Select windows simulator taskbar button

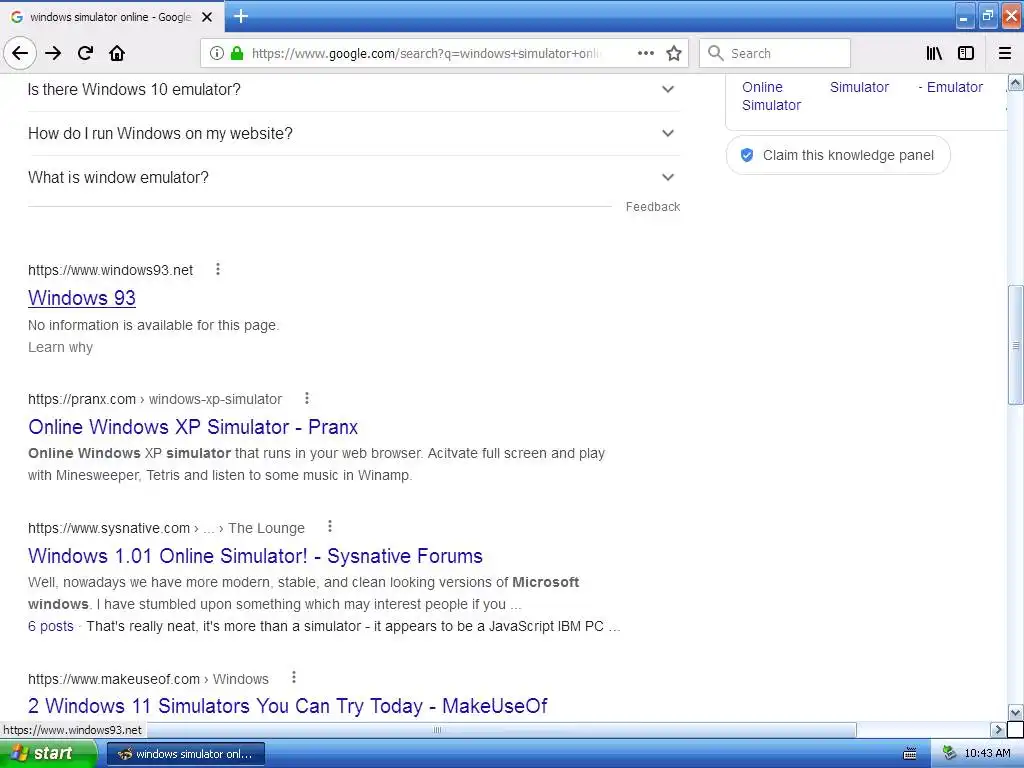coord(185,754)
